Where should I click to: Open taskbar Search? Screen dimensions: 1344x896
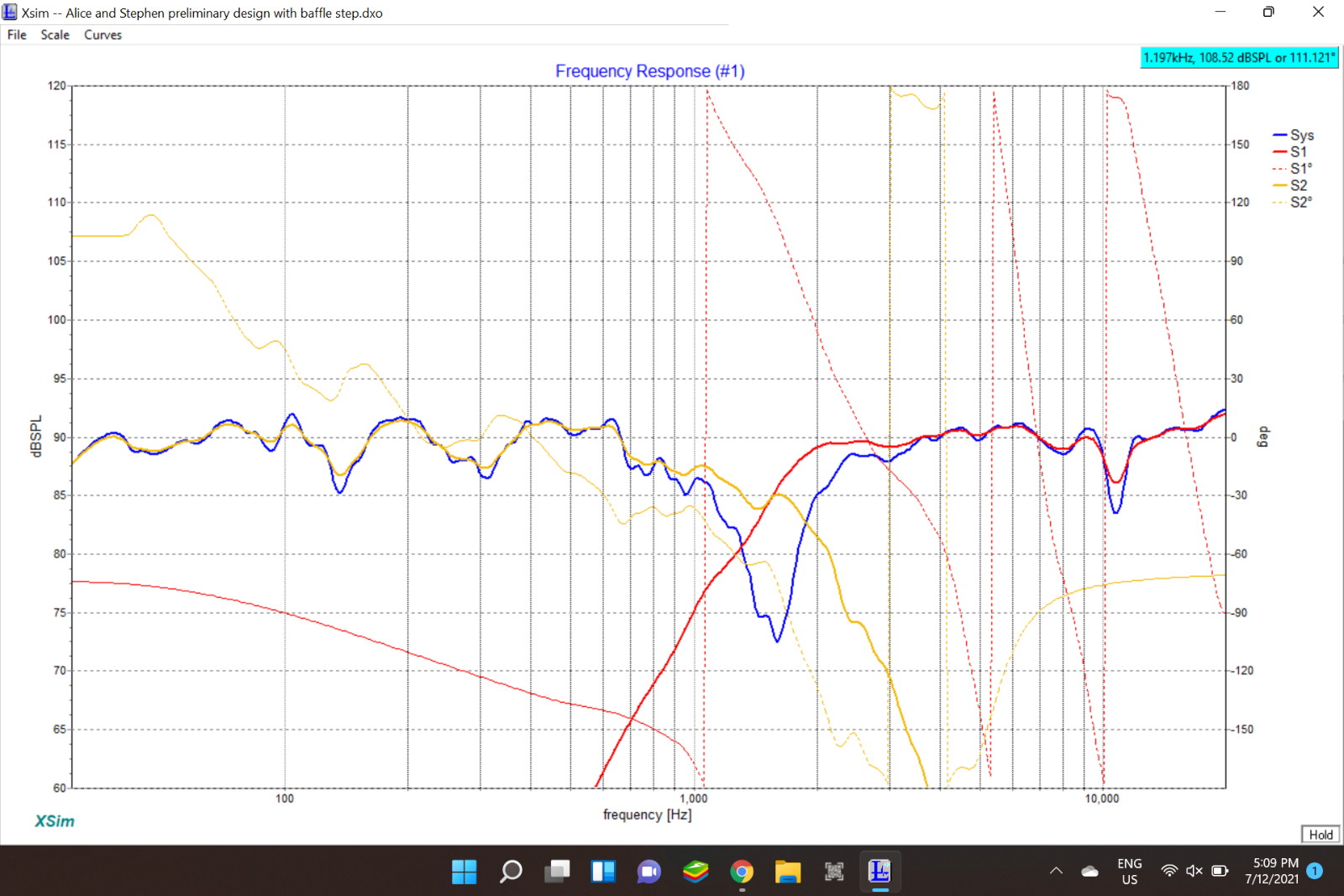(511, 872)
